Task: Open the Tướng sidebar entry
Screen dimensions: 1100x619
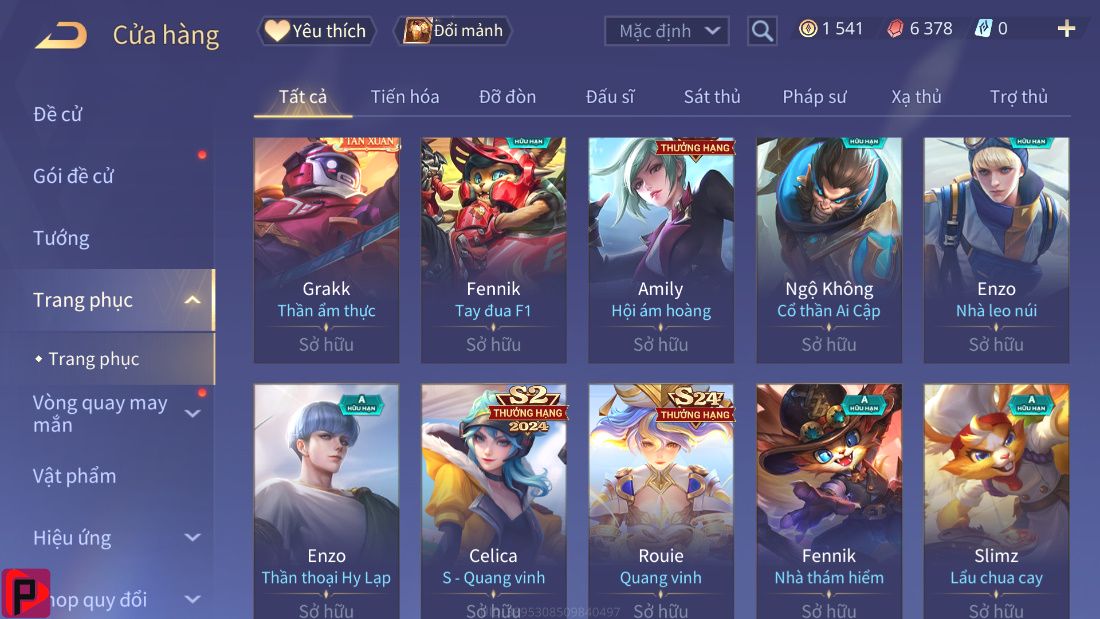Action: (x=61, y=239)
